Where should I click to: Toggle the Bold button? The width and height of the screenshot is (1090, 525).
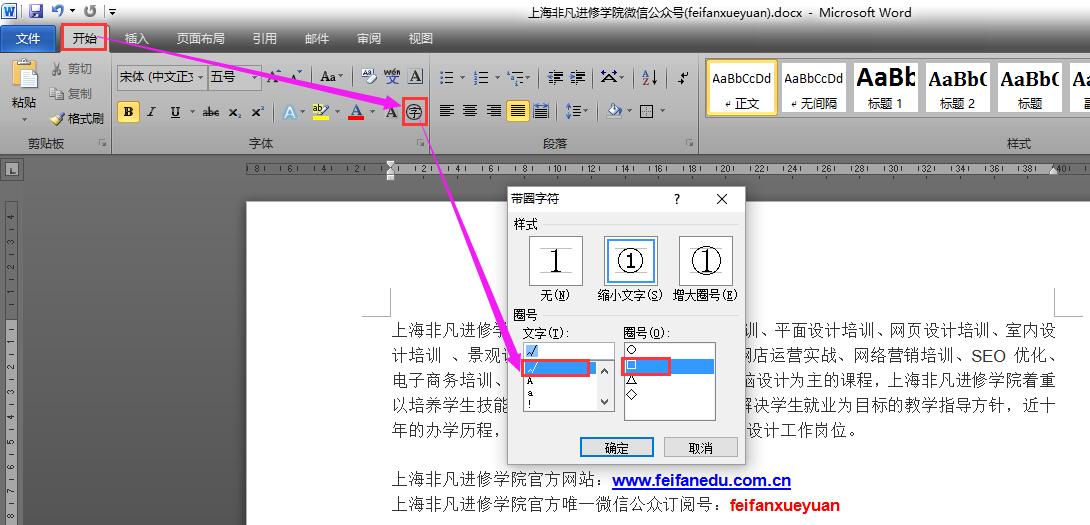[128, 112]
